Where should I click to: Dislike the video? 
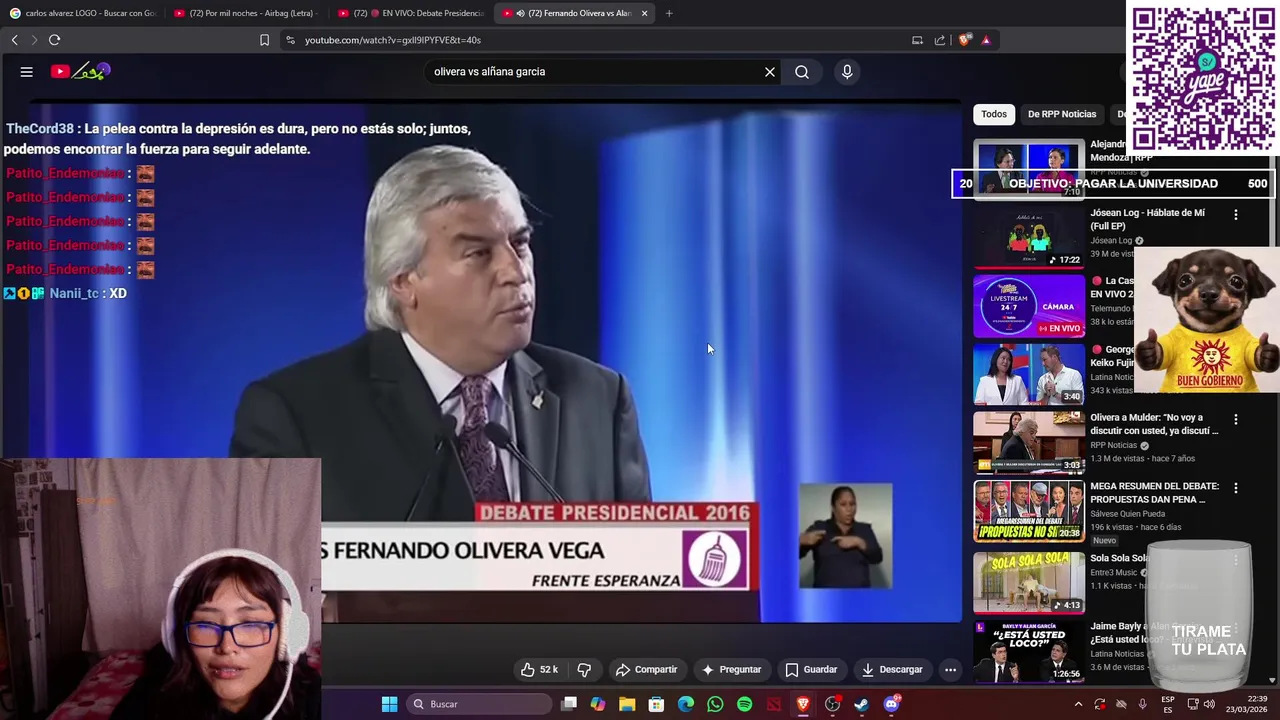[x=584, y=669]
